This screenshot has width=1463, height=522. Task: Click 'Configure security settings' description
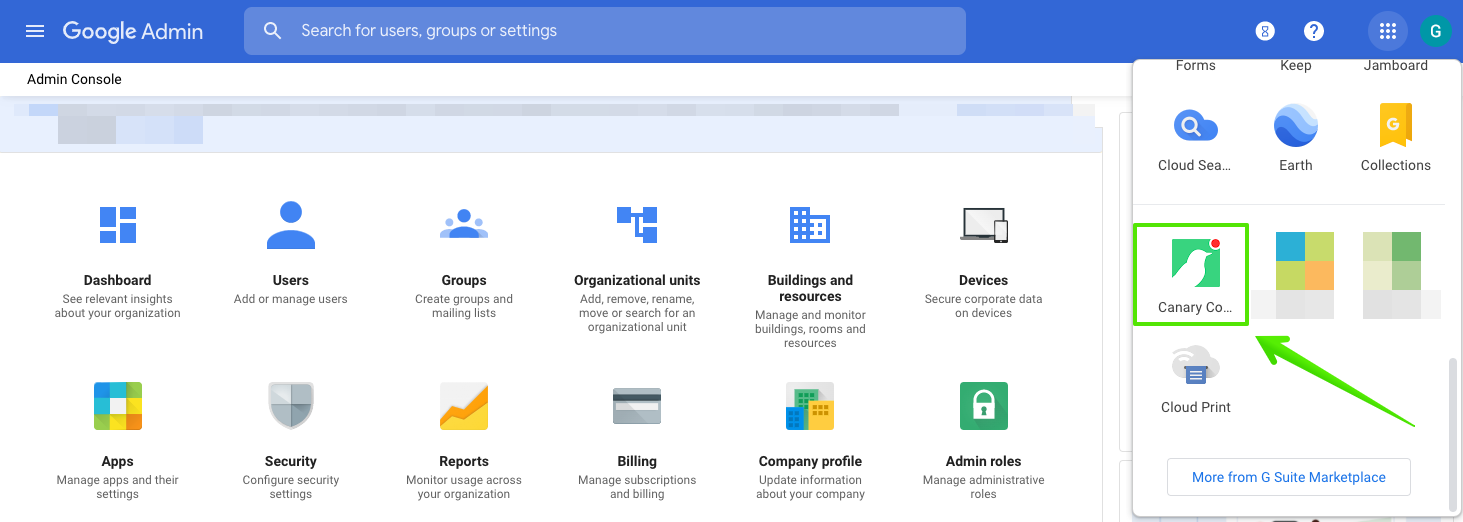[x=291, y=487]
